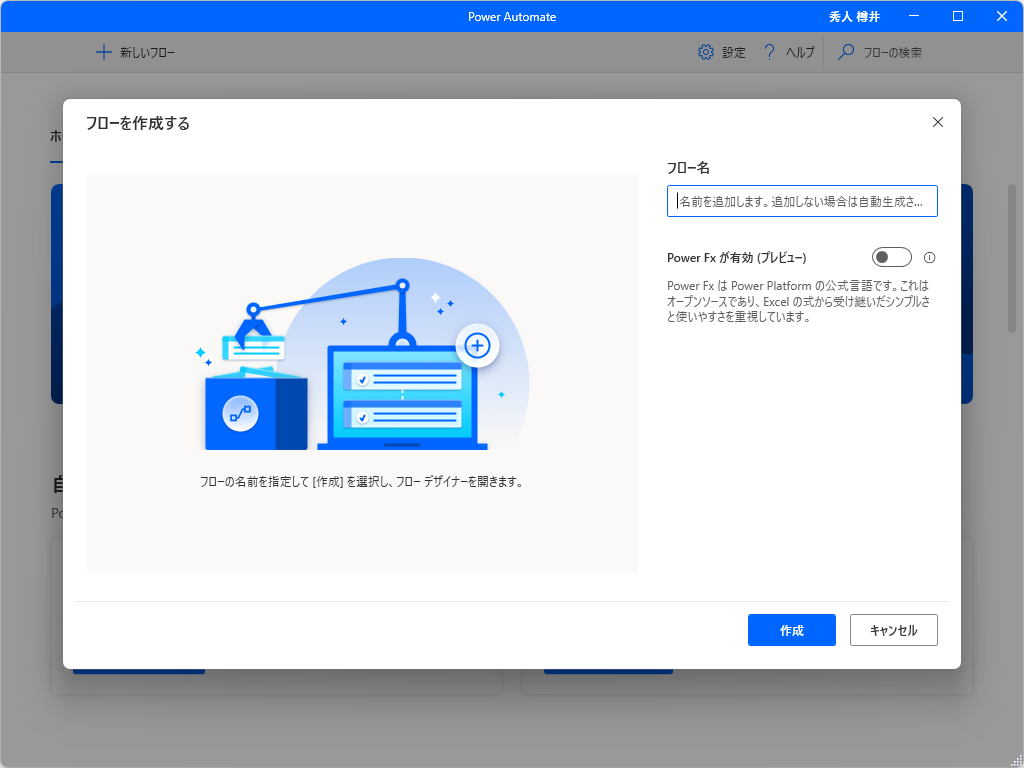
Task: Cancel the dialog with キャンセル
Action: tap(893, 630)
